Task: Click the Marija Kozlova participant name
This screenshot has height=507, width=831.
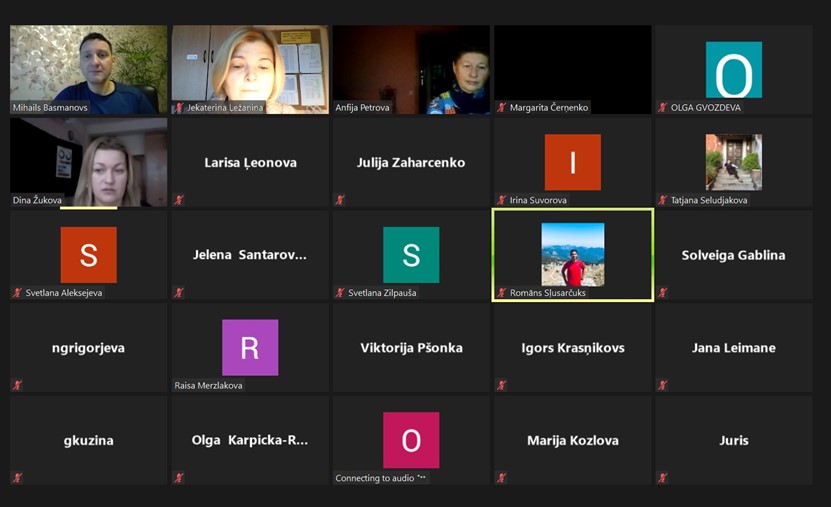Action: (x=572, y=440)
